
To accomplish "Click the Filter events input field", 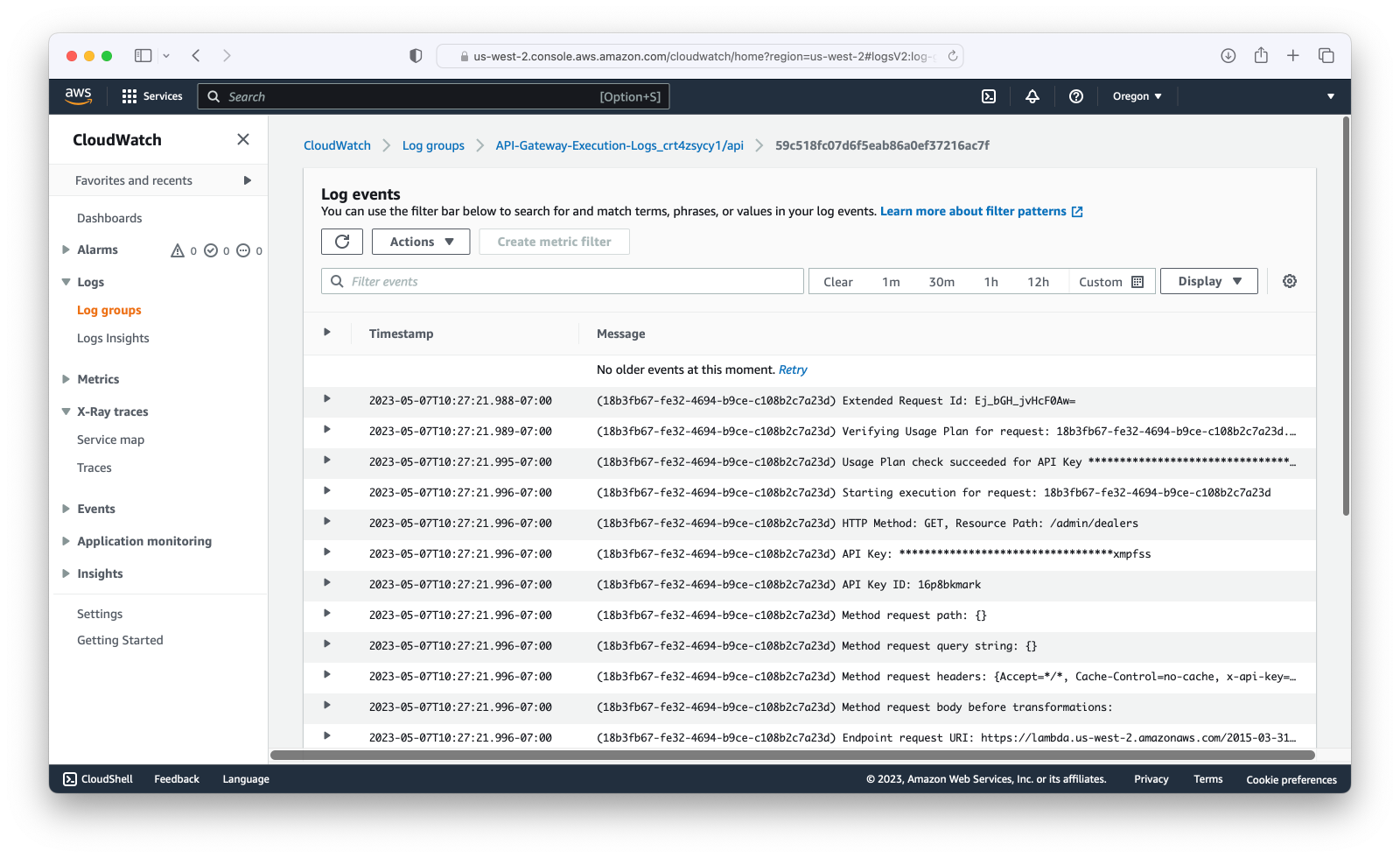I will click(x=563, y=281).
